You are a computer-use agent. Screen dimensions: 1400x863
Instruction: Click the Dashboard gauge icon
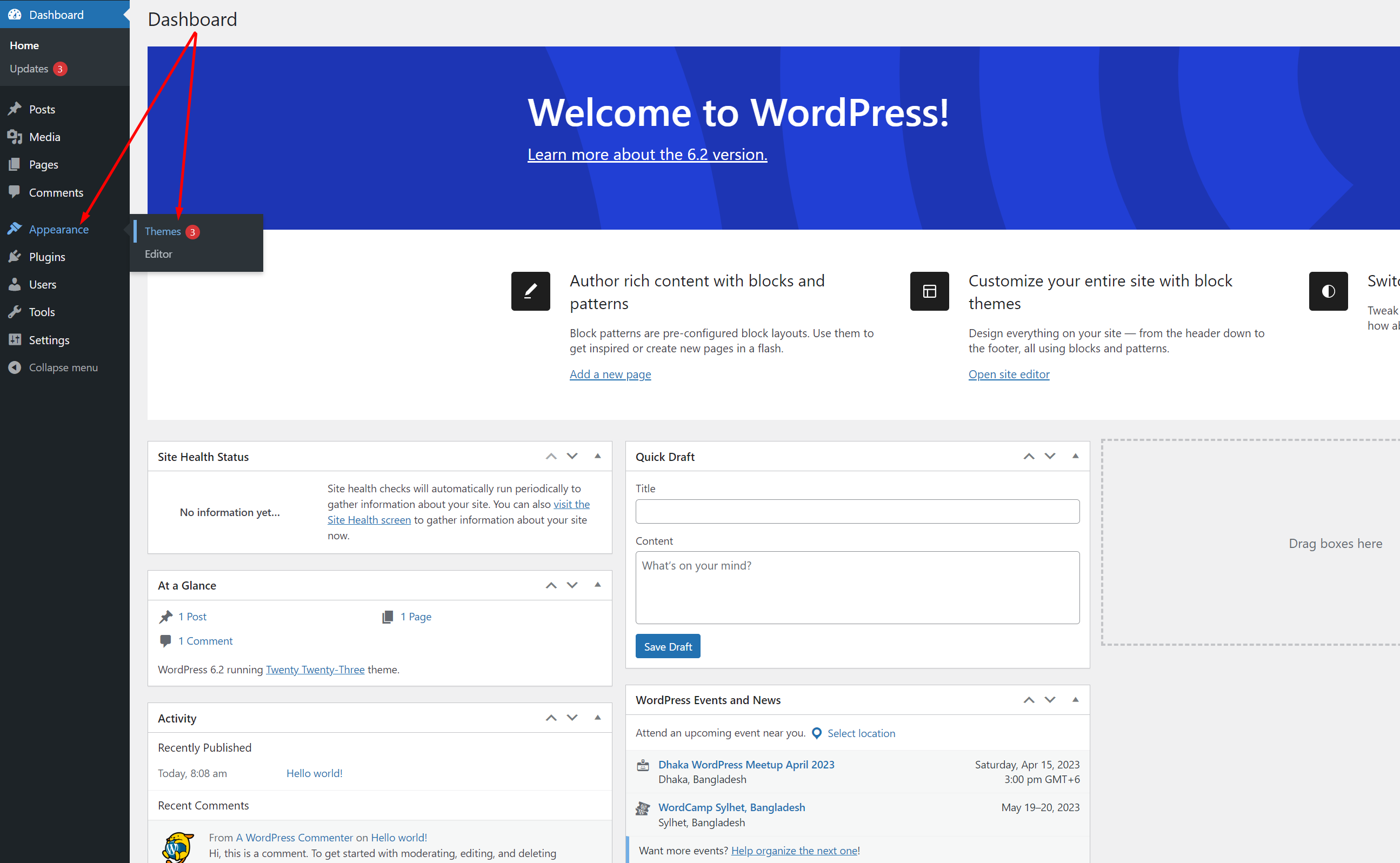click(x=15, y=14)
